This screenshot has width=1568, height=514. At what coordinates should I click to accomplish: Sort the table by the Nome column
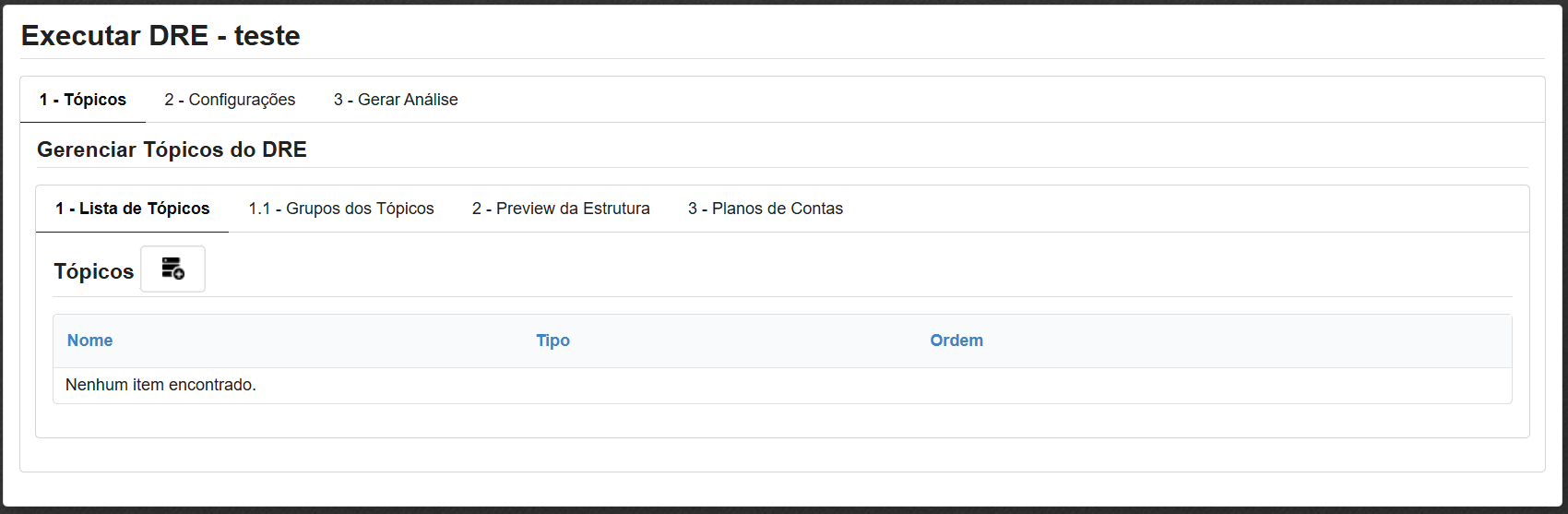[x=89, y=341]
